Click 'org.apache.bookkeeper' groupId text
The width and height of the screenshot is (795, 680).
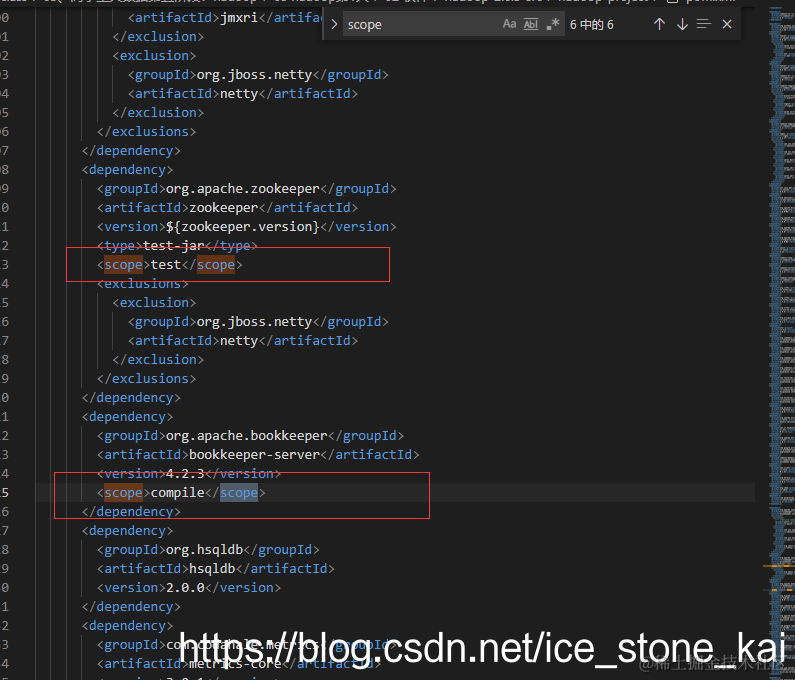(247, 436)
